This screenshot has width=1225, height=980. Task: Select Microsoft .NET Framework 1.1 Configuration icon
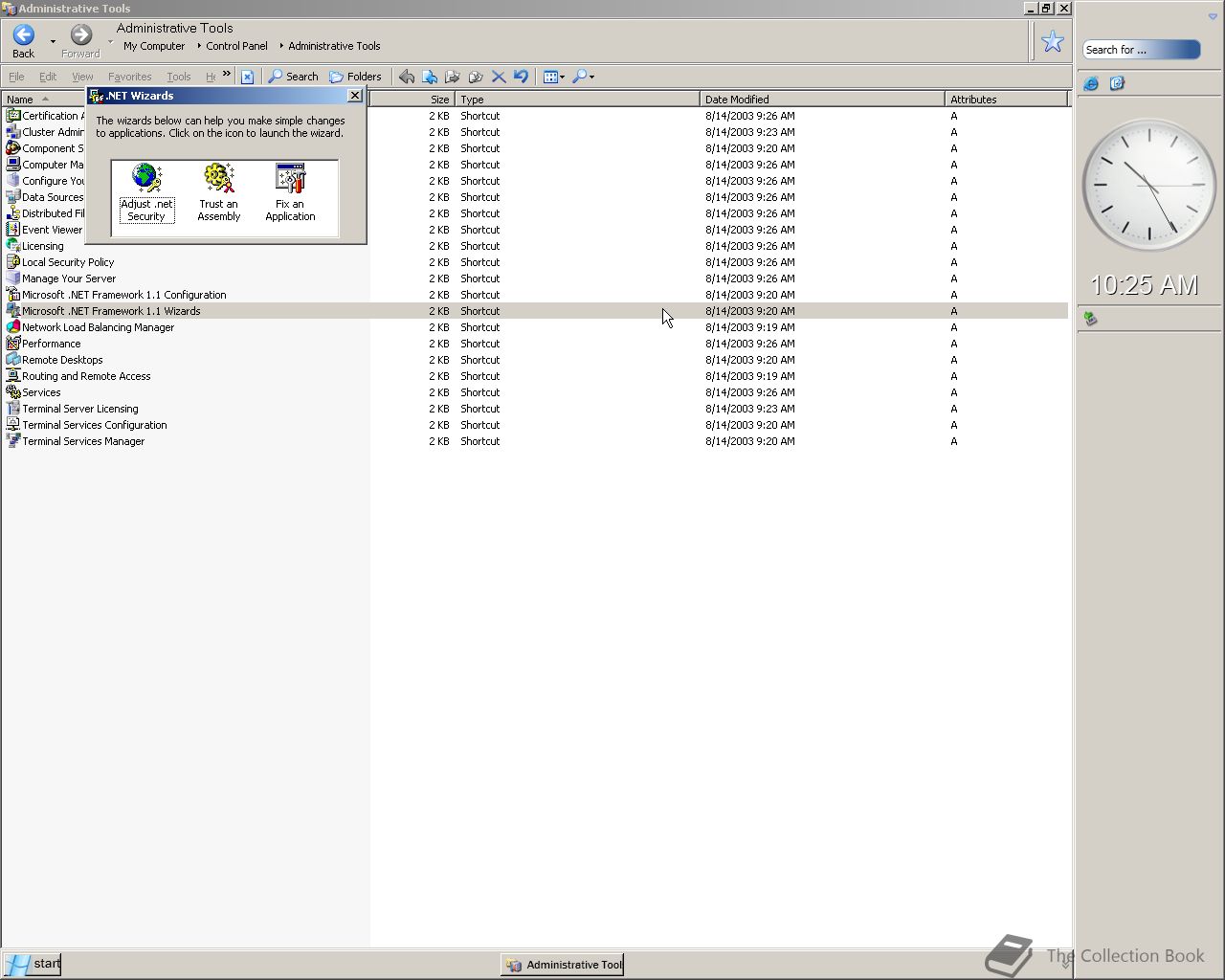click(x=13, y=295)
